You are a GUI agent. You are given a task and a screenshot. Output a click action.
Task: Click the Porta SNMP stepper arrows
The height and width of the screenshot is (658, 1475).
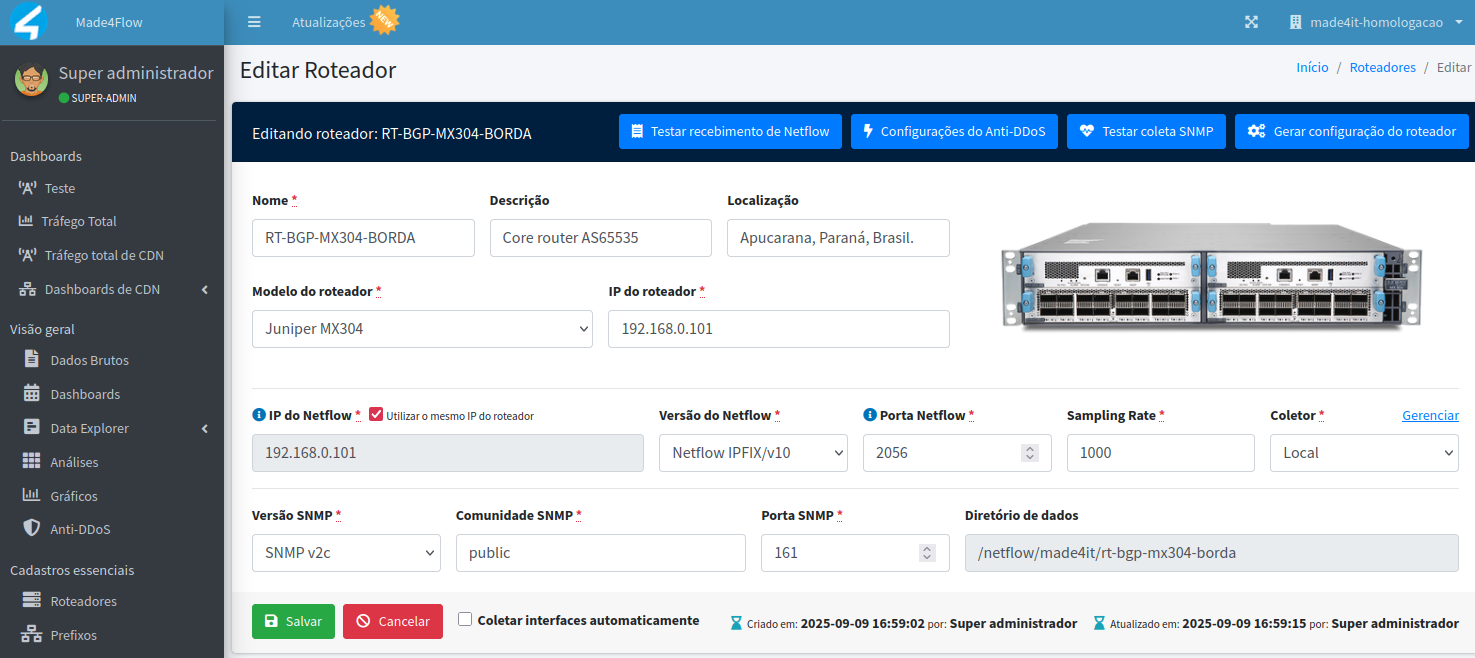click(927, 553)
